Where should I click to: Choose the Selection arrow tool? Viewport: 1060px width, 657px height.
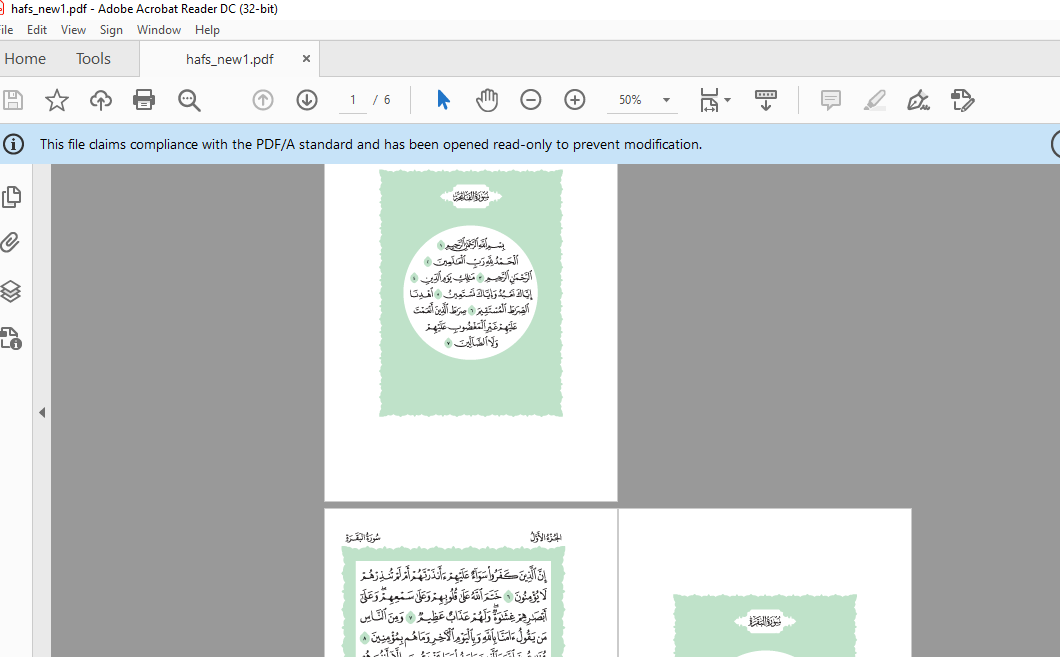tap(443, 100)
